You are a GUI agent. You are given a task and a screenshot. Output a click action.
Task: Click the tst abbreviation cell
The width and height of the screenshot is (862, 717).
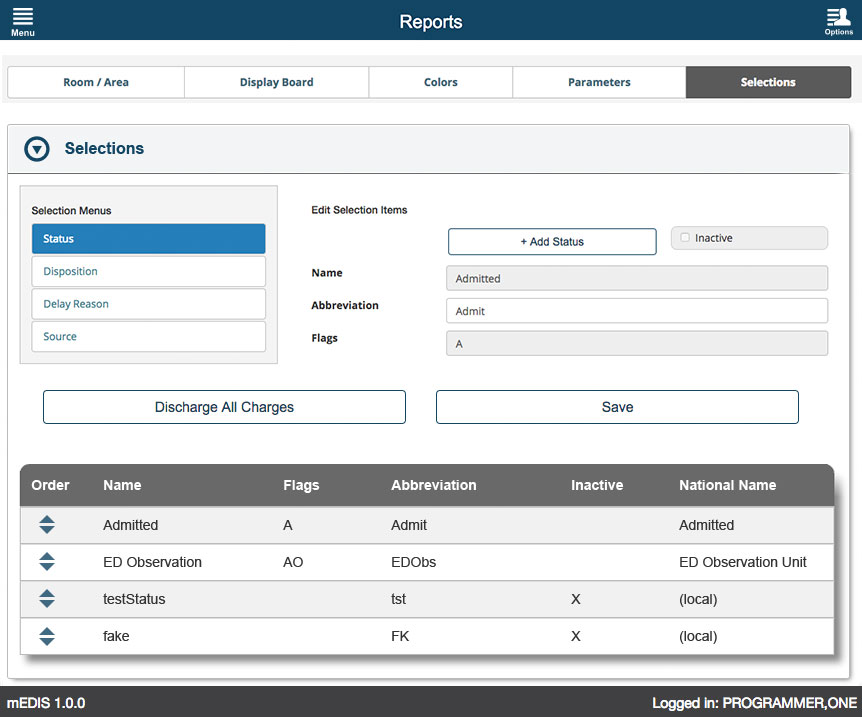coord(399,599)
